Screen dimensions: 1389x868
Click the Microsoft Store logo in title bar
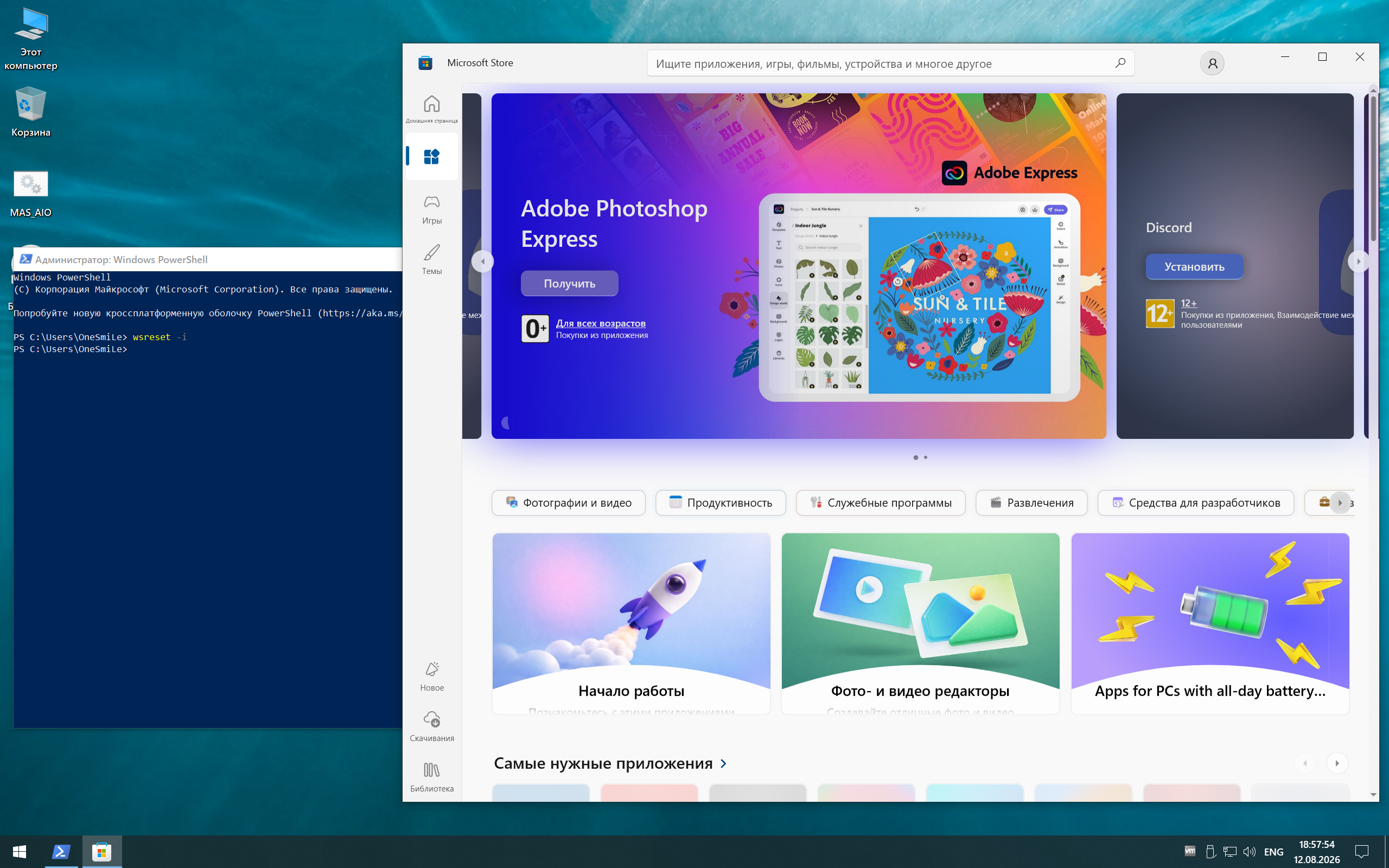tap(425, 63)
